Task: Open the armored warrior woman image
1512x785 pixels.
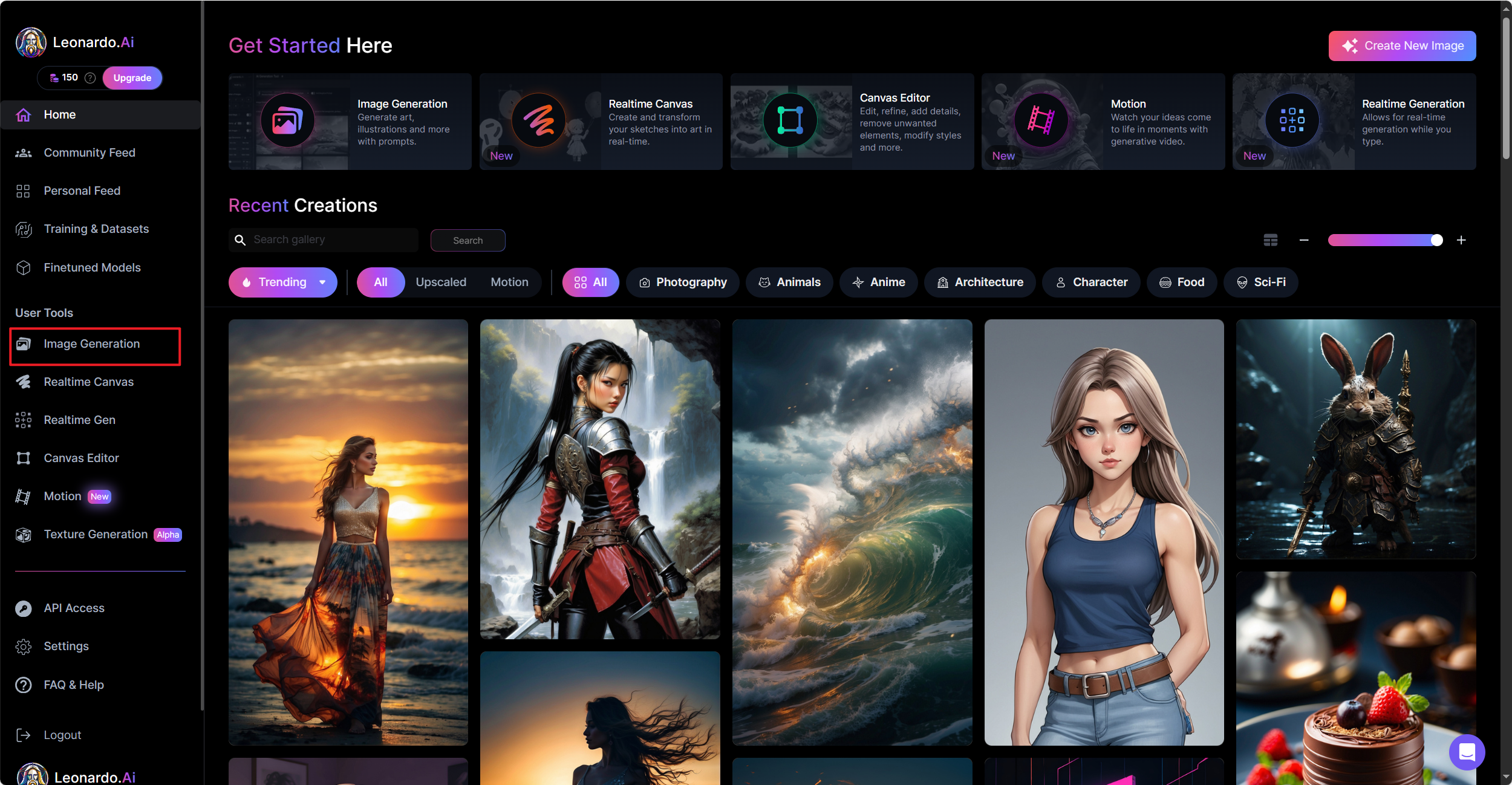Action: click(600, 479)
